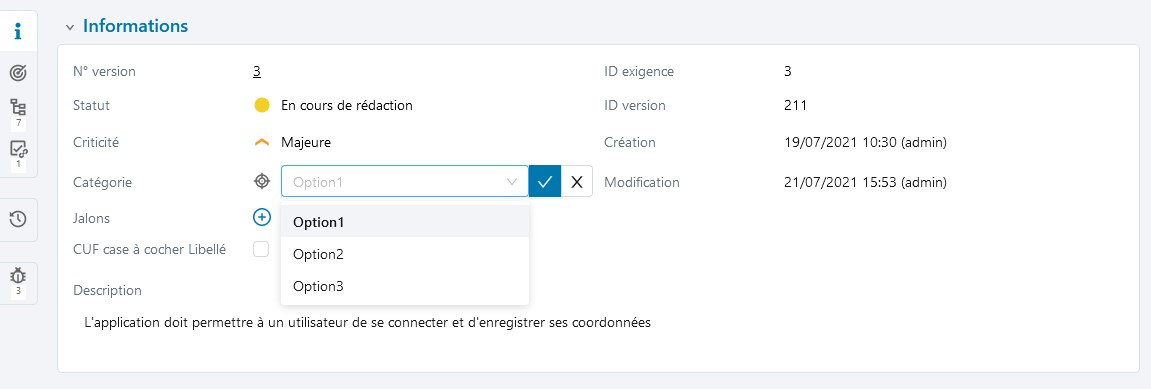The height and width of the screenshot is (389, 1151).
Task: Cancel category edit with the X button
Action: click(x=577, y=181)
